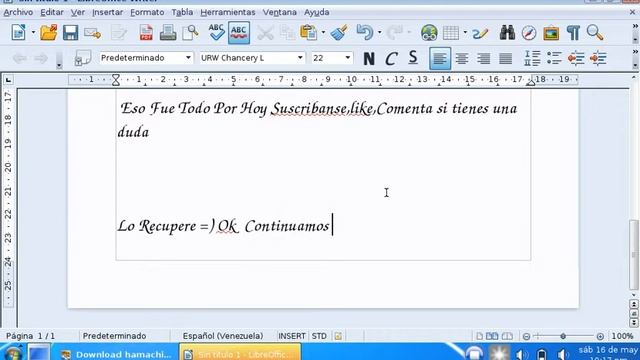Print the document with printer icon
640x360 pixels.
click(x=168, y=33)
